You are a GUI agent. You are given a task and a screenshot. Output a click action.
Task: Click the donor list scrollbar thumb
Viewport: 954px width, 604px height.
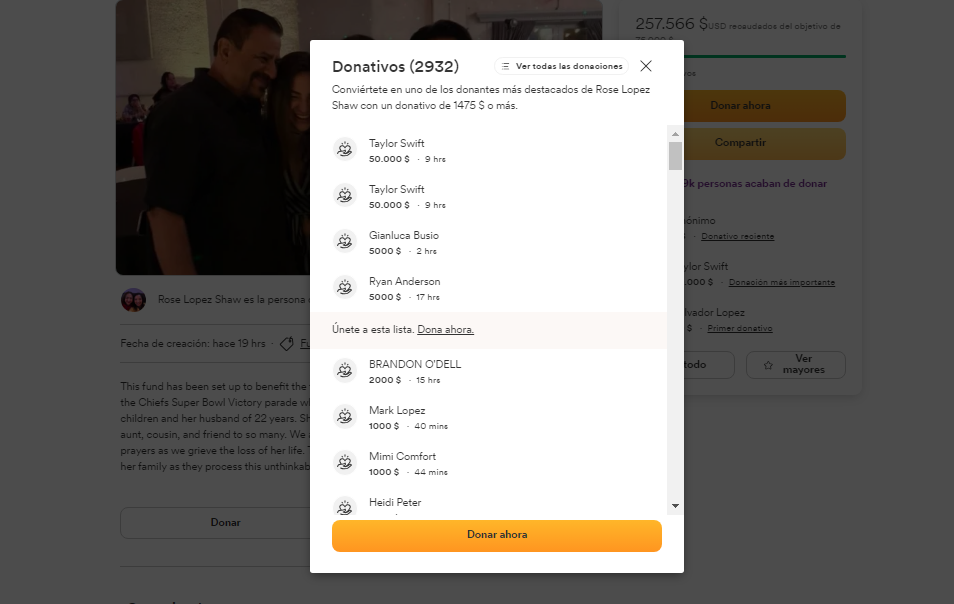(675, 156)
